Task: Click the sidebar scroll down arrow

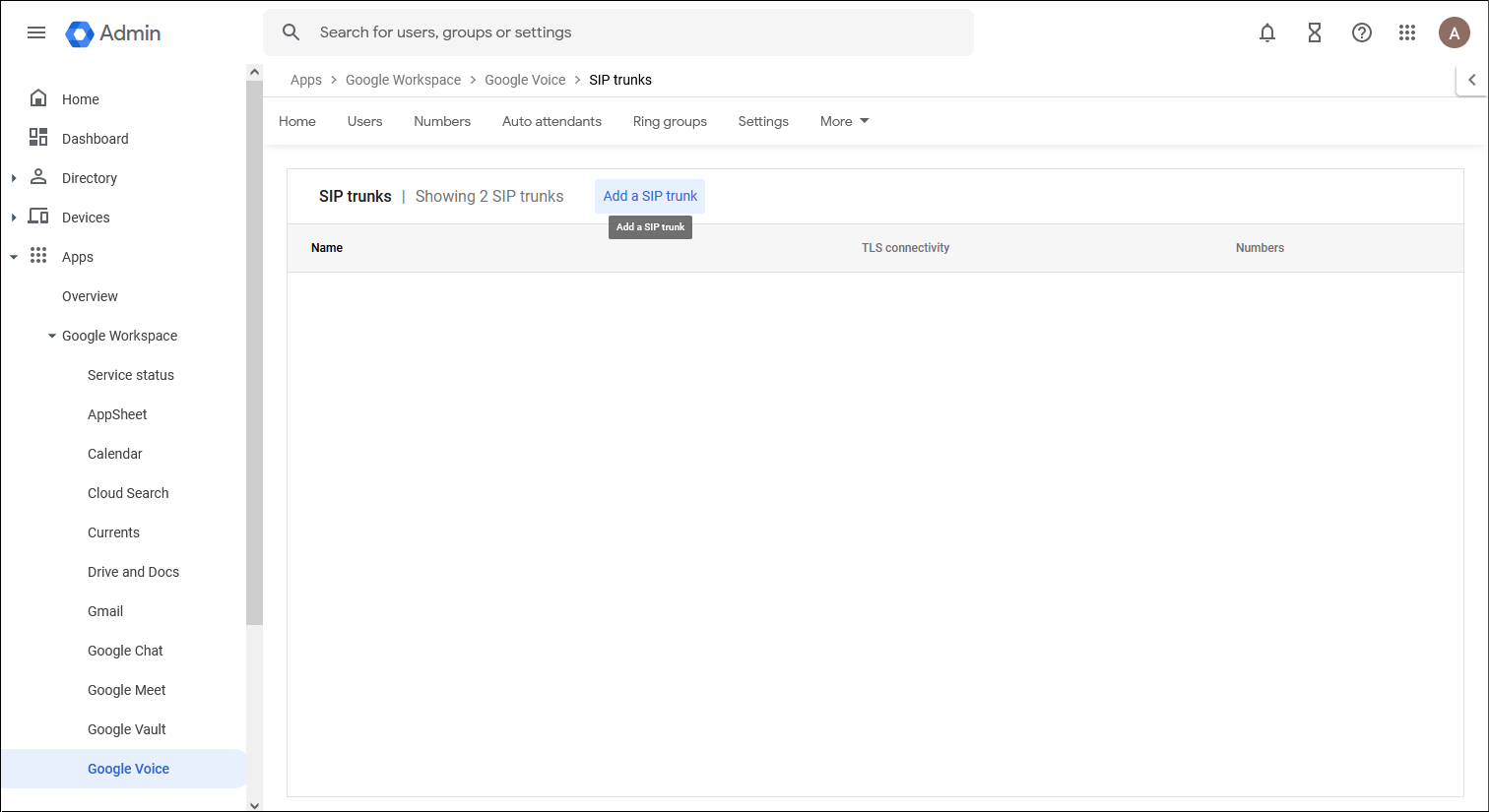Action: 254,804
